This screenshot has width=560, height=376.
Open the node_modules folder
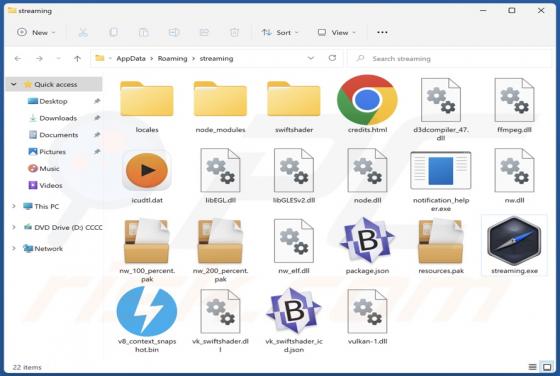[220, 99]
